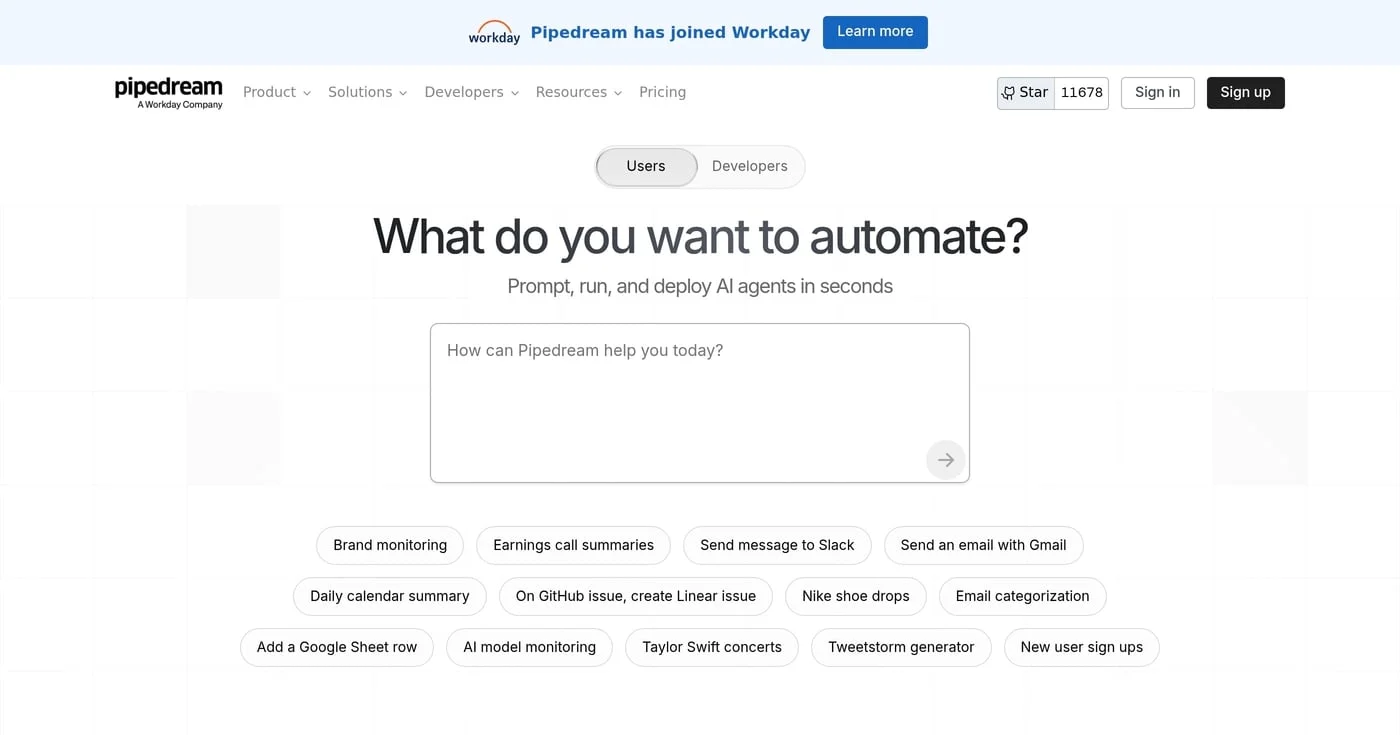Screen dimensions: 1400x735
Task: Switch to the Developers toggle option
Action: coord(750,167)
